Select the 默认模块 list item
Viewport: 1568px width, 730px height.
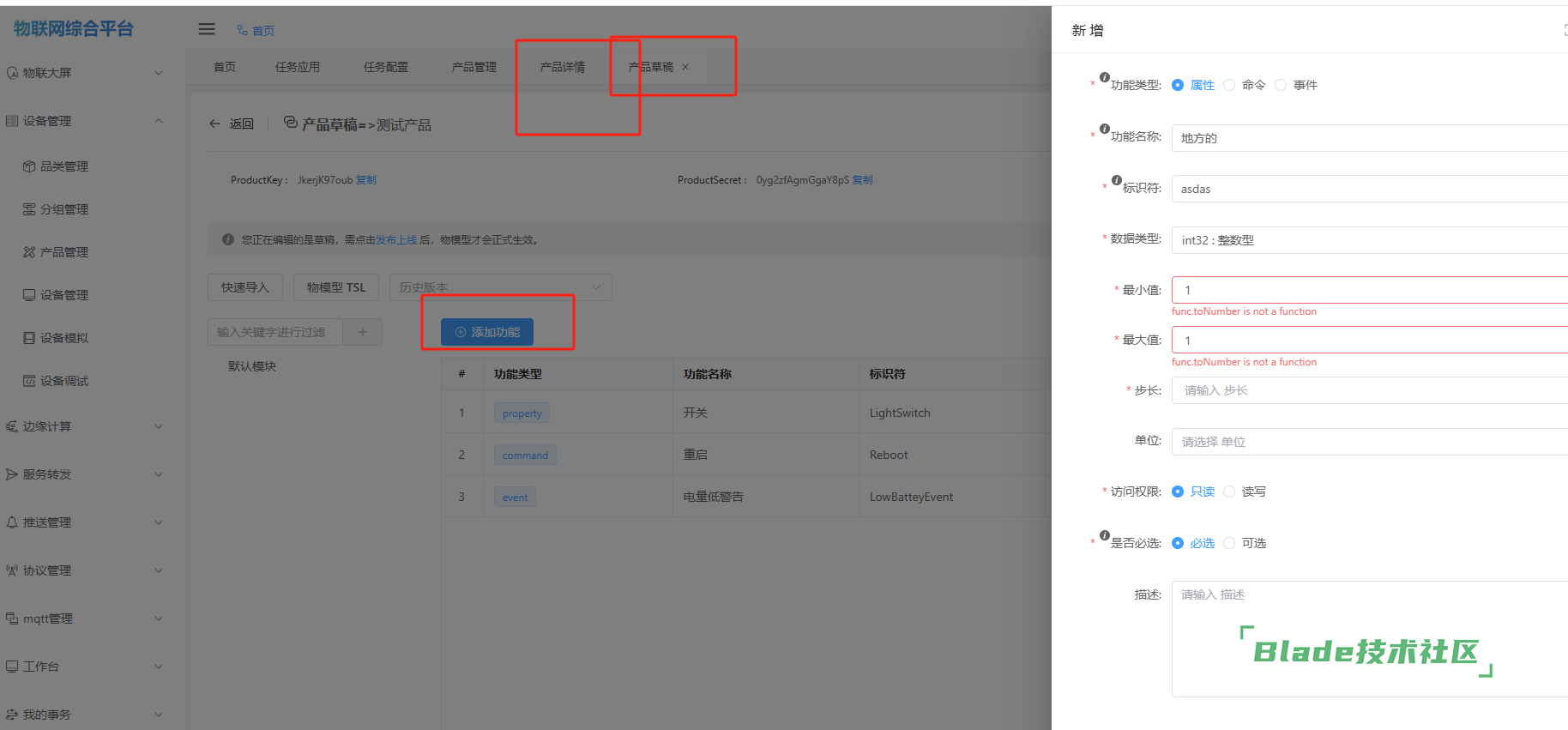tap(252, 366)
